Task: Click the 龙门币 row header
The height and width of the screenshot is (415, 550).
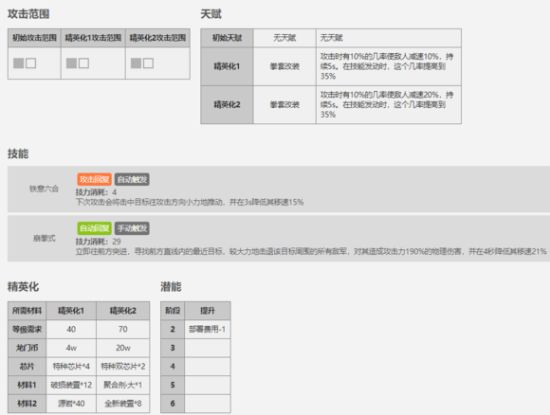Action: point(27,348)
